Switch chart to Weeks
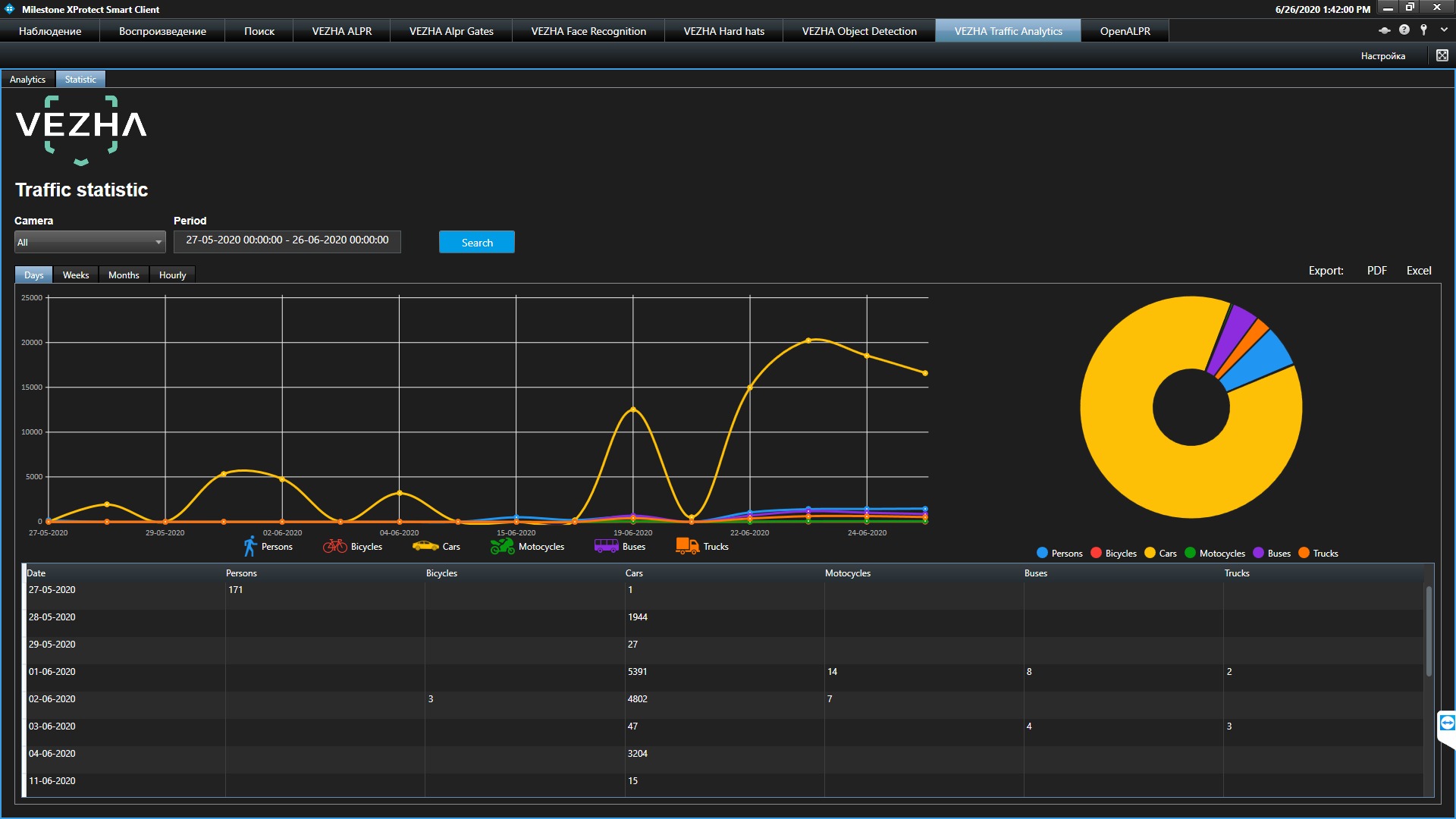 76,275
